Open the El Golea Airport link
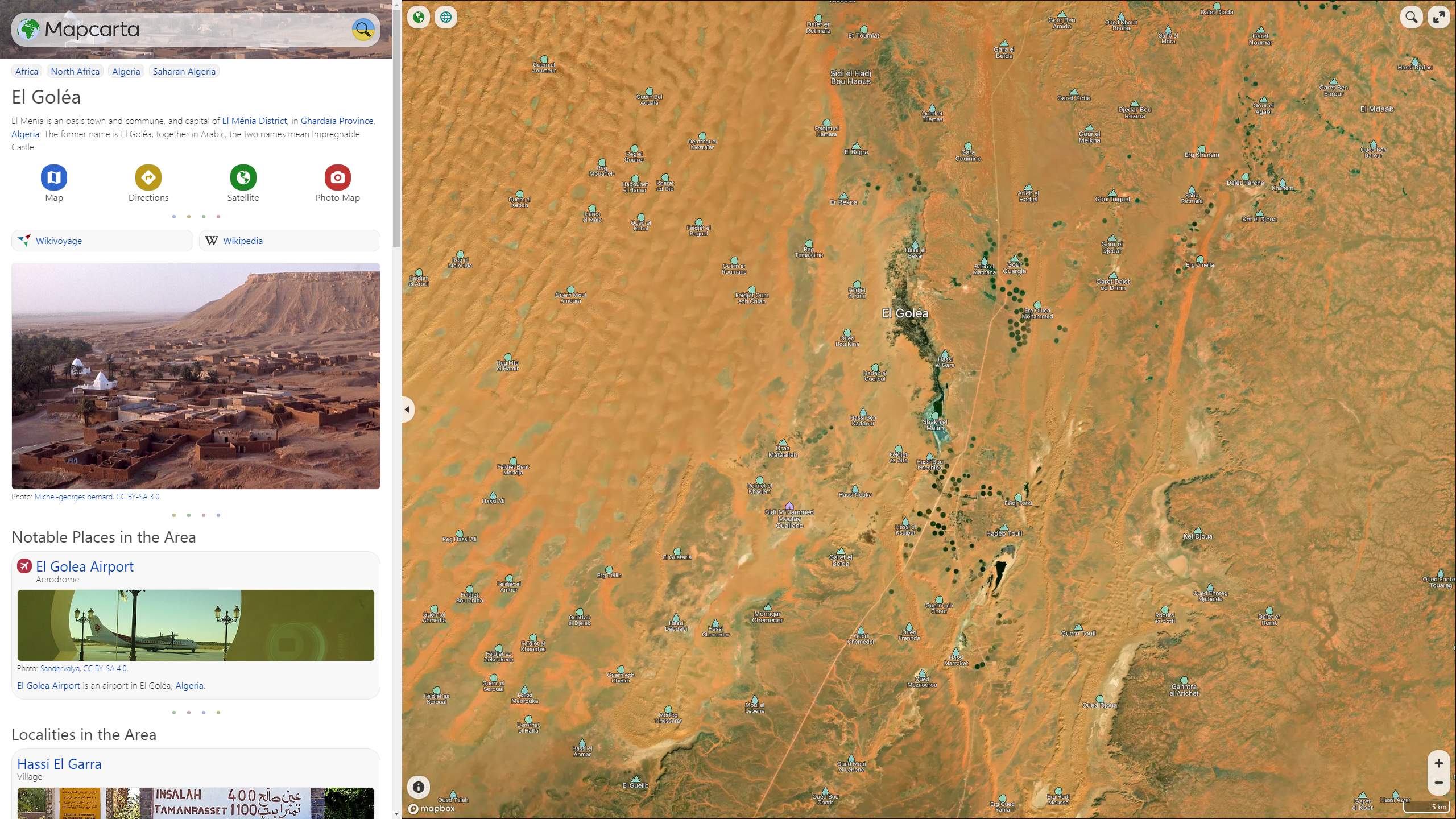 point(85,566)
